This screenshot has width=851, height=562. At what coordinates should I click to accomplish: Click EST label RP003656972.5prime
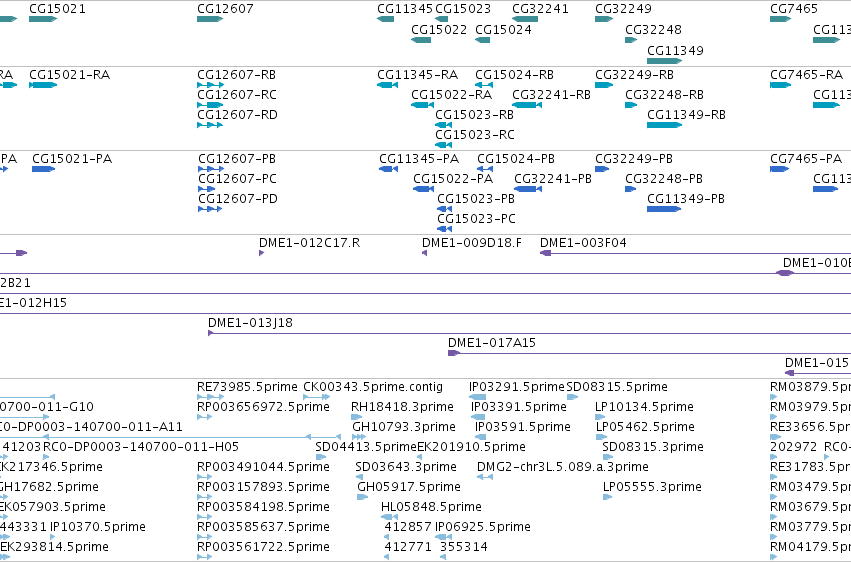coord(263,407)
